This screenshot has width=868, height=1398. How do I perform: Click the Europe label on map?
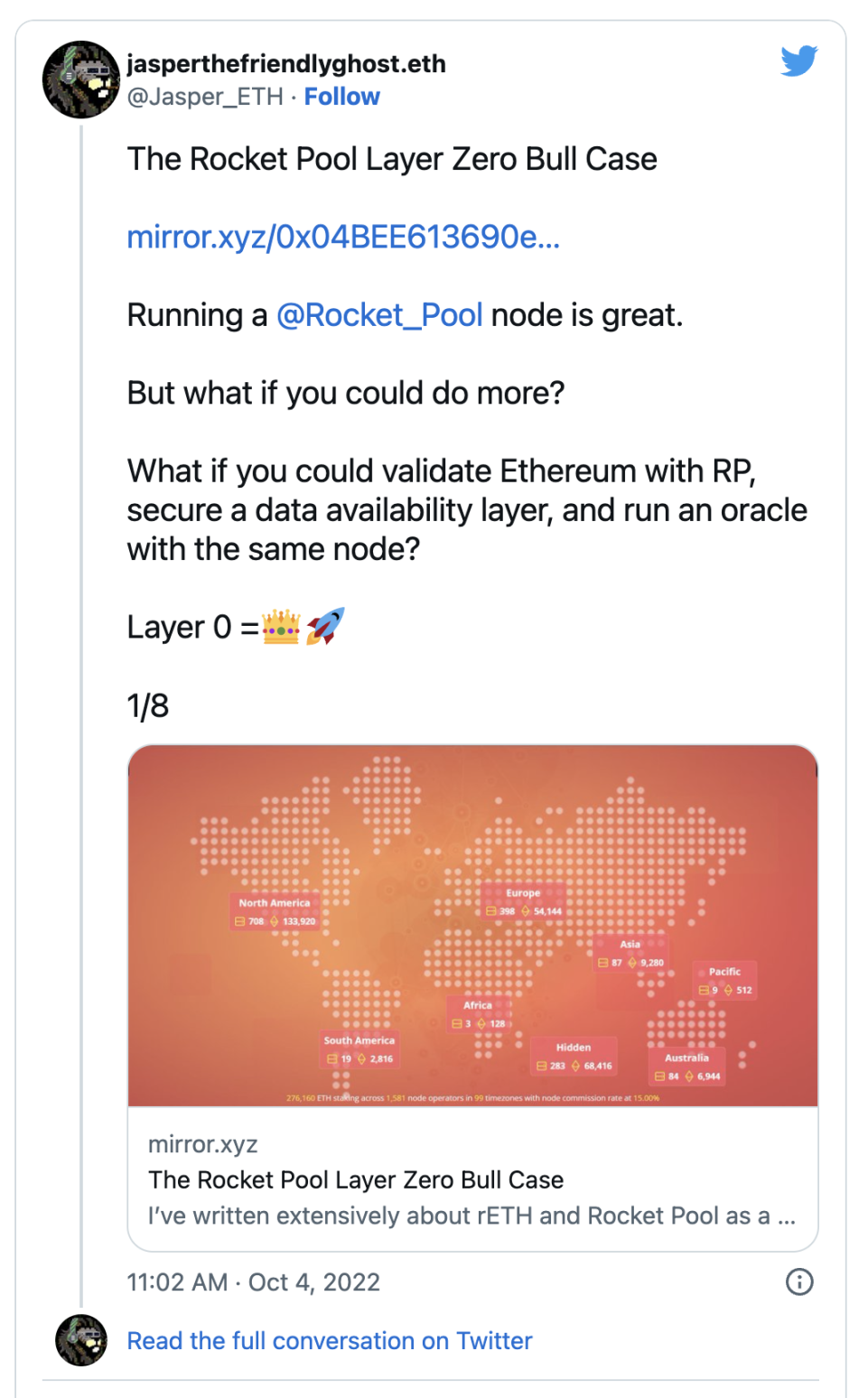click(523, 893)
